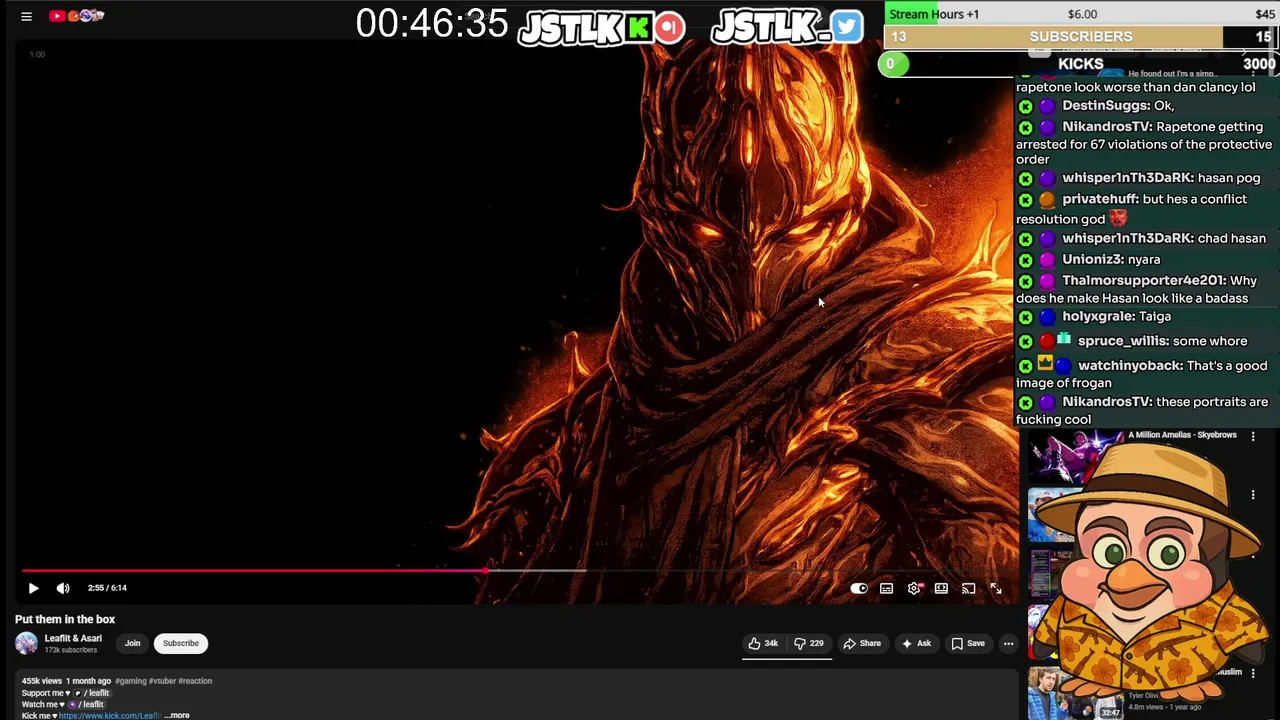1280x720 pixels.
Task: Open more actions three-dot menu
Action: coord(1008,643)
